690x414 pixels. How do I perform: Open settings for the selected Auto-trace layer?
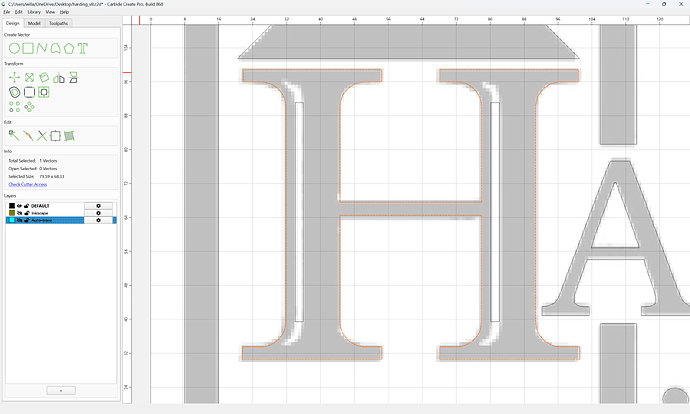[x=98, y=220]
